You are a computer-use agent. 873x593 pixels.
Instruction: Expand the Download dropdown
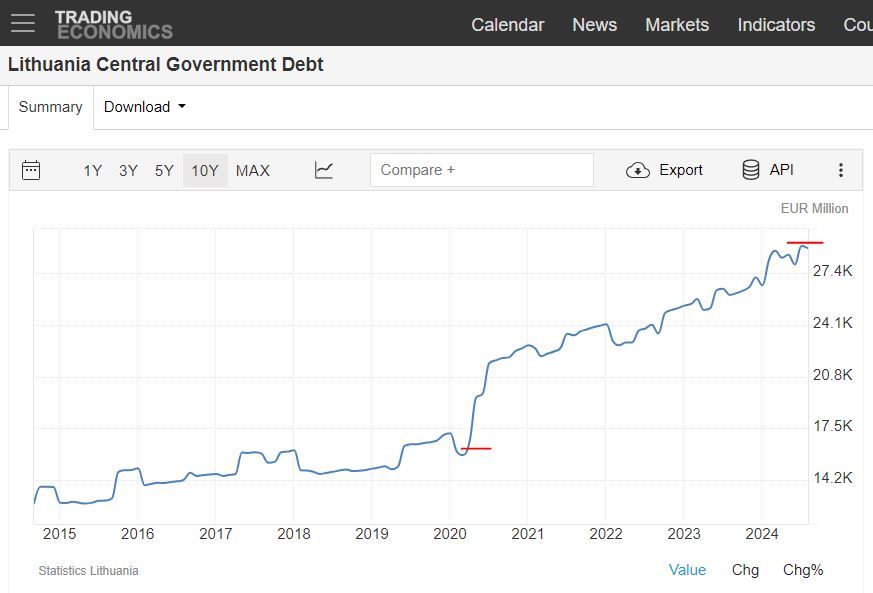click(x=145, y=107)
